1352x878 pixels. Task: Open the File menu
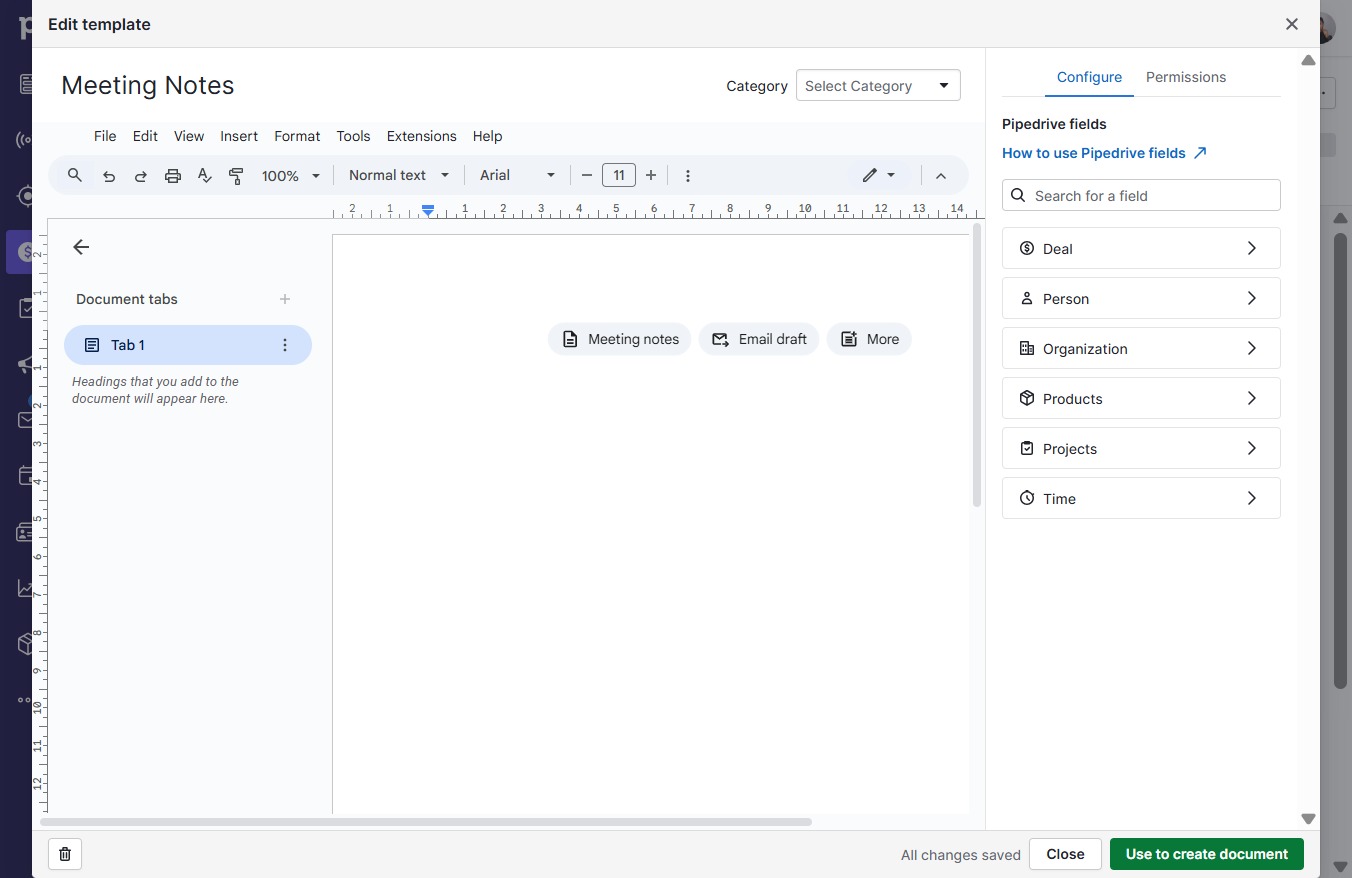pos(105,136)
